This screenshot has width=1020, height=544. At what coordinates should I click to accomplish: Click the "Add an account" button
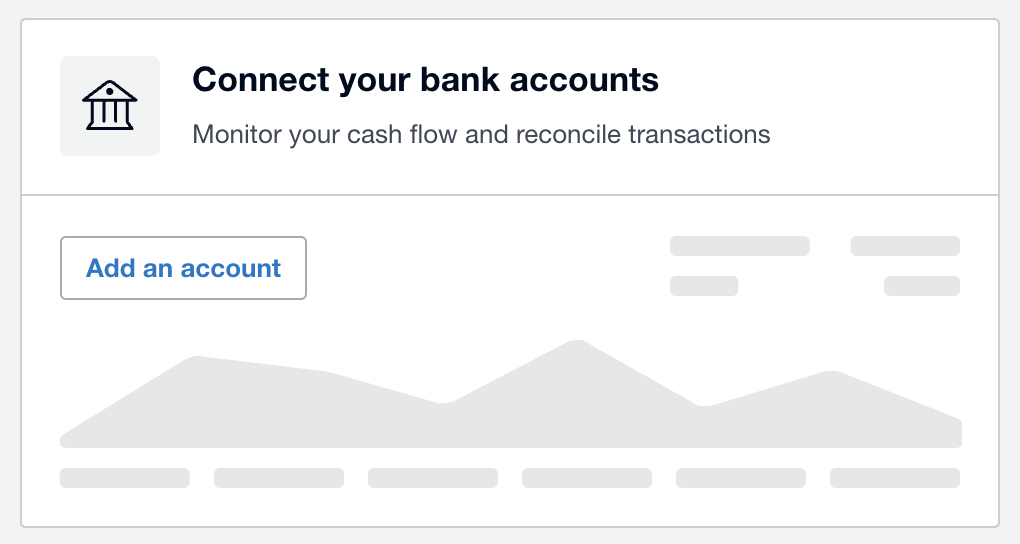click(x=183, y=268)
